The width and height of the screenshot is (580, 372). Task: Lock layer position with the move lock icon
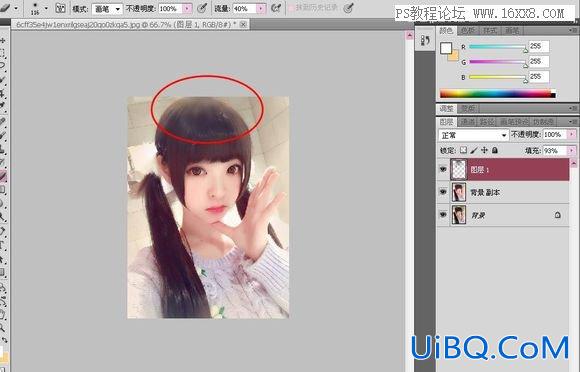pyautogui.click(x=484, y=150)
